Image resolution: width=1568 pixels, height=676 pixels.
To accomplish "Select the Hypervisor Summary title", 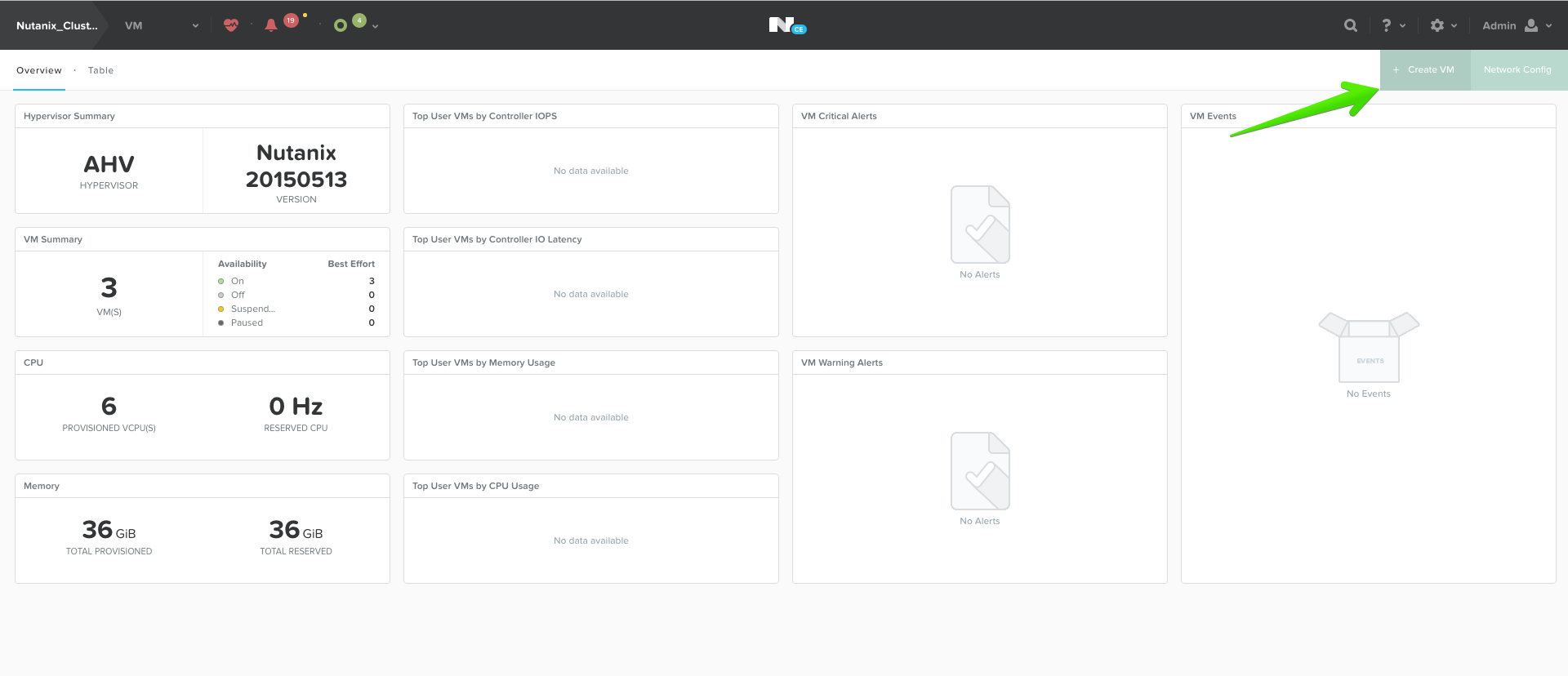I will (69, 116).
